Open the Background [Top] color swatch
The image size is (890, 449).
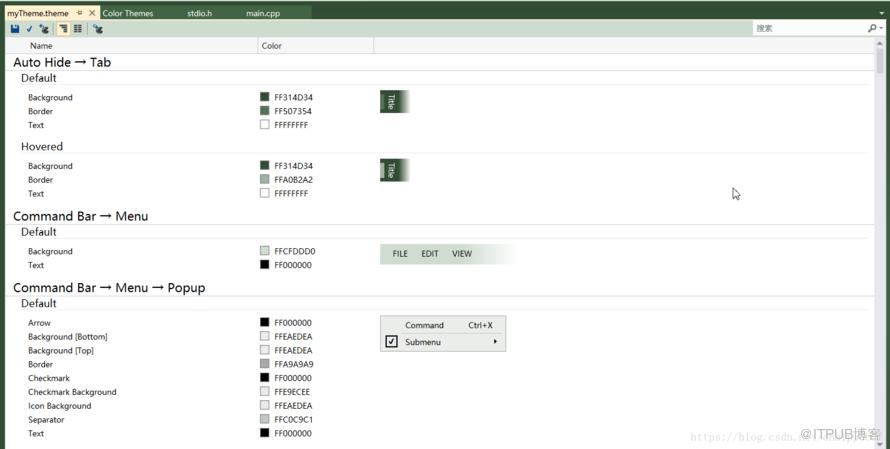265,350
